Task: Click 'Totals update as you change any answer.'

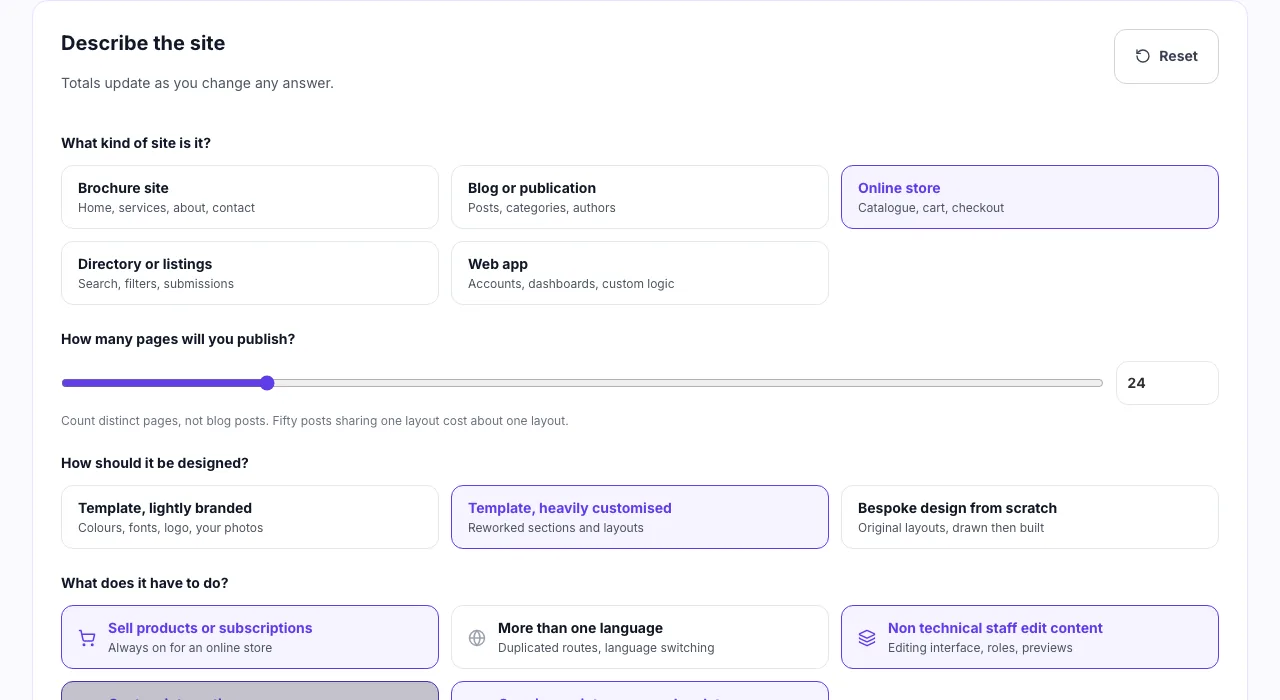Action: (197, 83)
